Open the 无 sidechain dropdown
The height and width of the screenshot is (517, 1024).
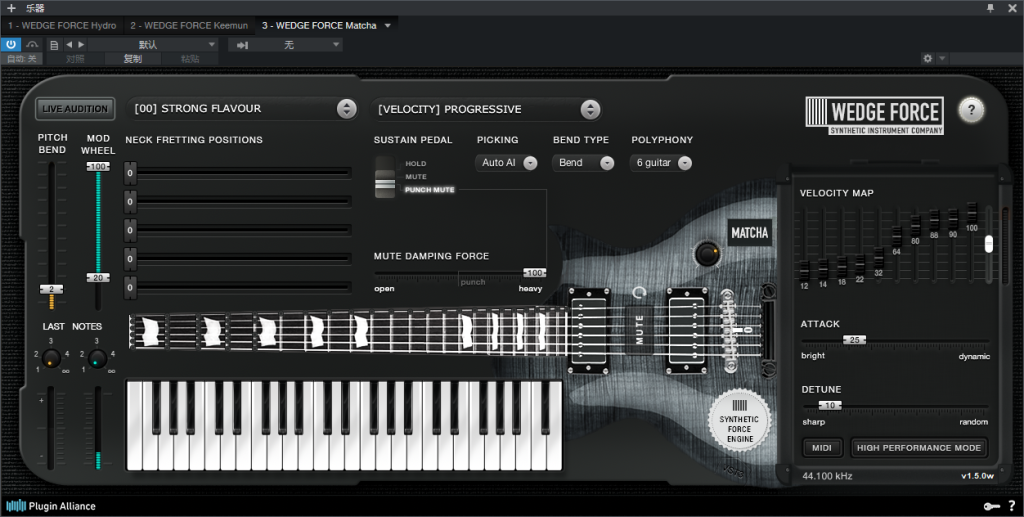point(297,44)
